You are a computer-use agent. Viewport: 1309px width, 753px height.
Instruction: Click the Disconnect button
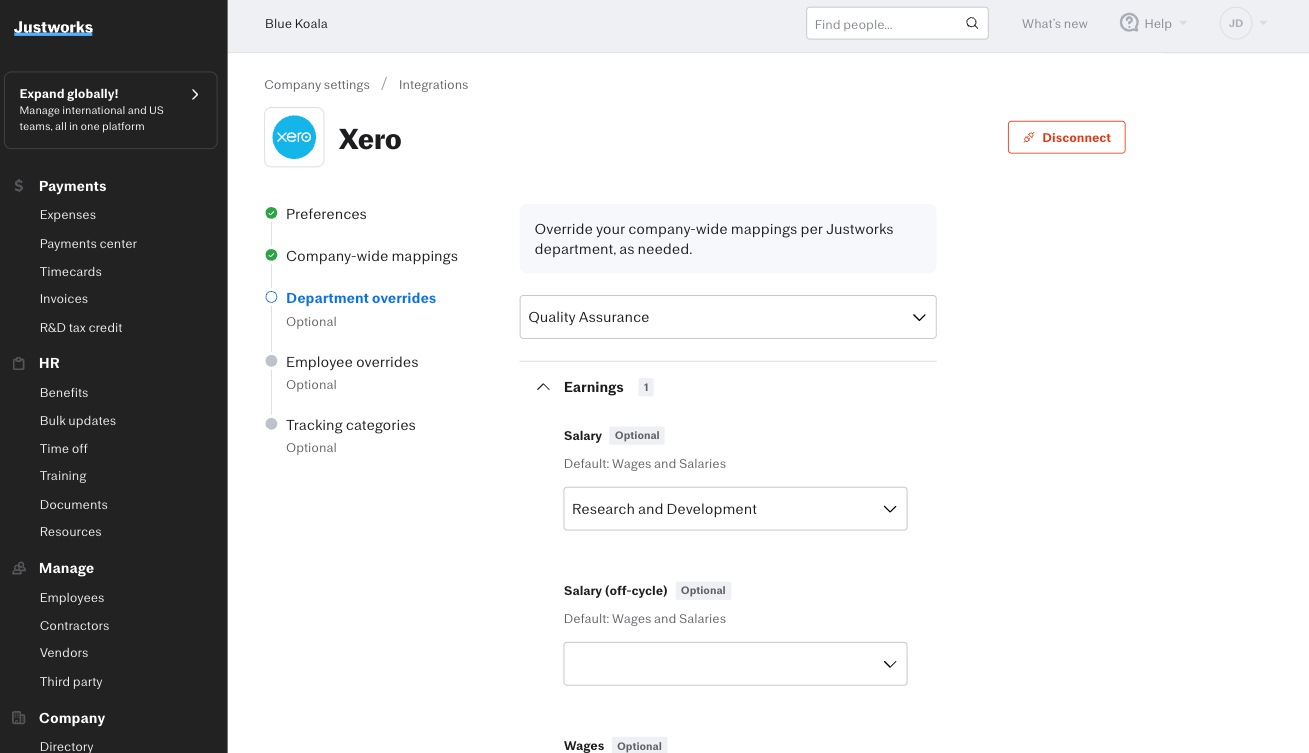pyautogui.click(x=1066, y=138)
